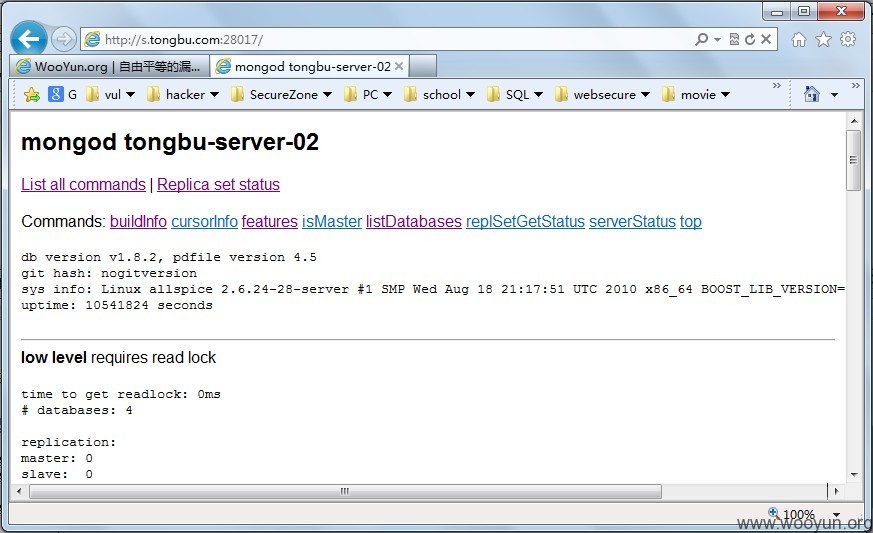This screenshot has width=873, height=533.
Task: Open zoom level dropdown arrow in status bar
Action: (x=836, y=515)
